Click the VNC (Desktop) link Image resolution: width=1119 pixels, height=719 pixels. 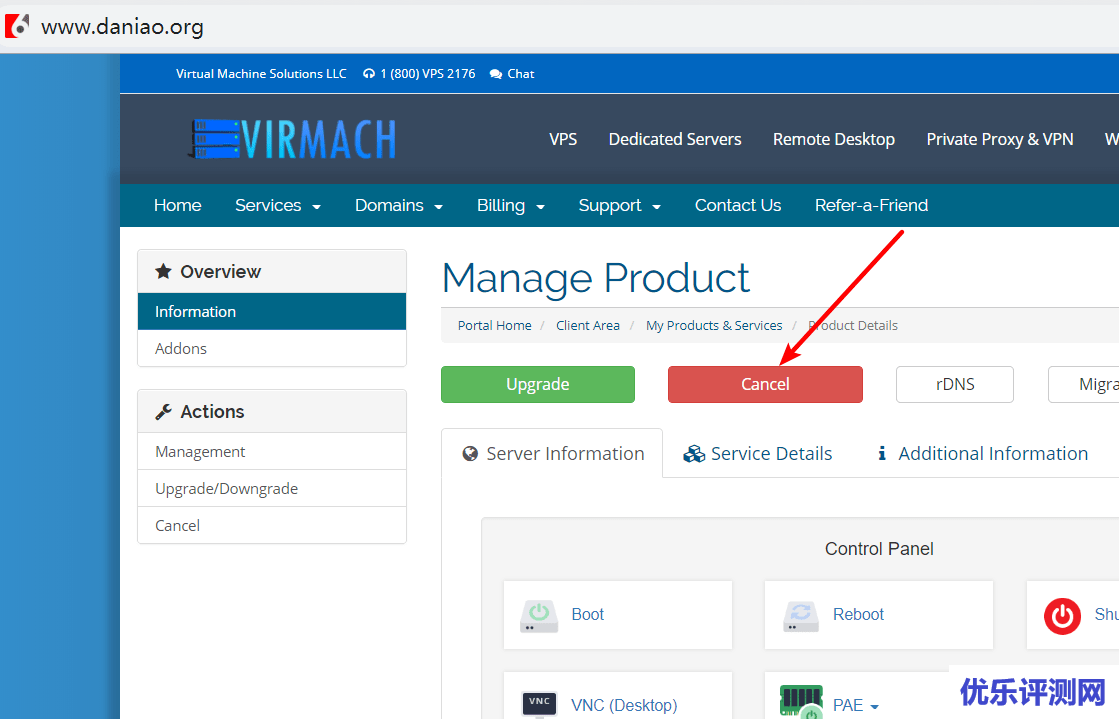tap(624, 705)
